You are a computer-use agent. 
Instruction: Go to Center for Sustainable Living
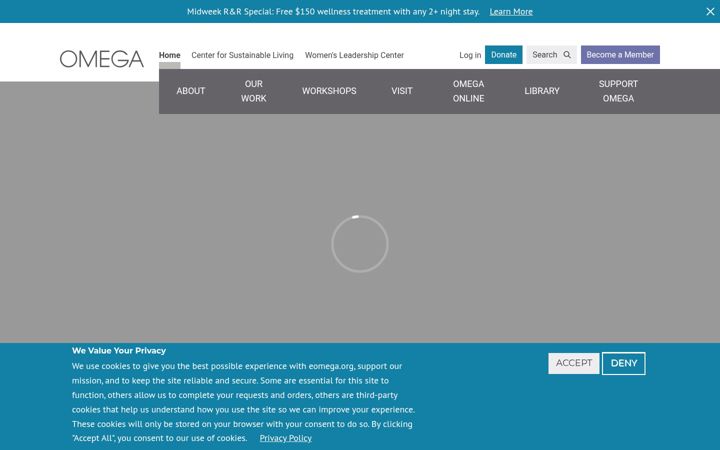242,55
